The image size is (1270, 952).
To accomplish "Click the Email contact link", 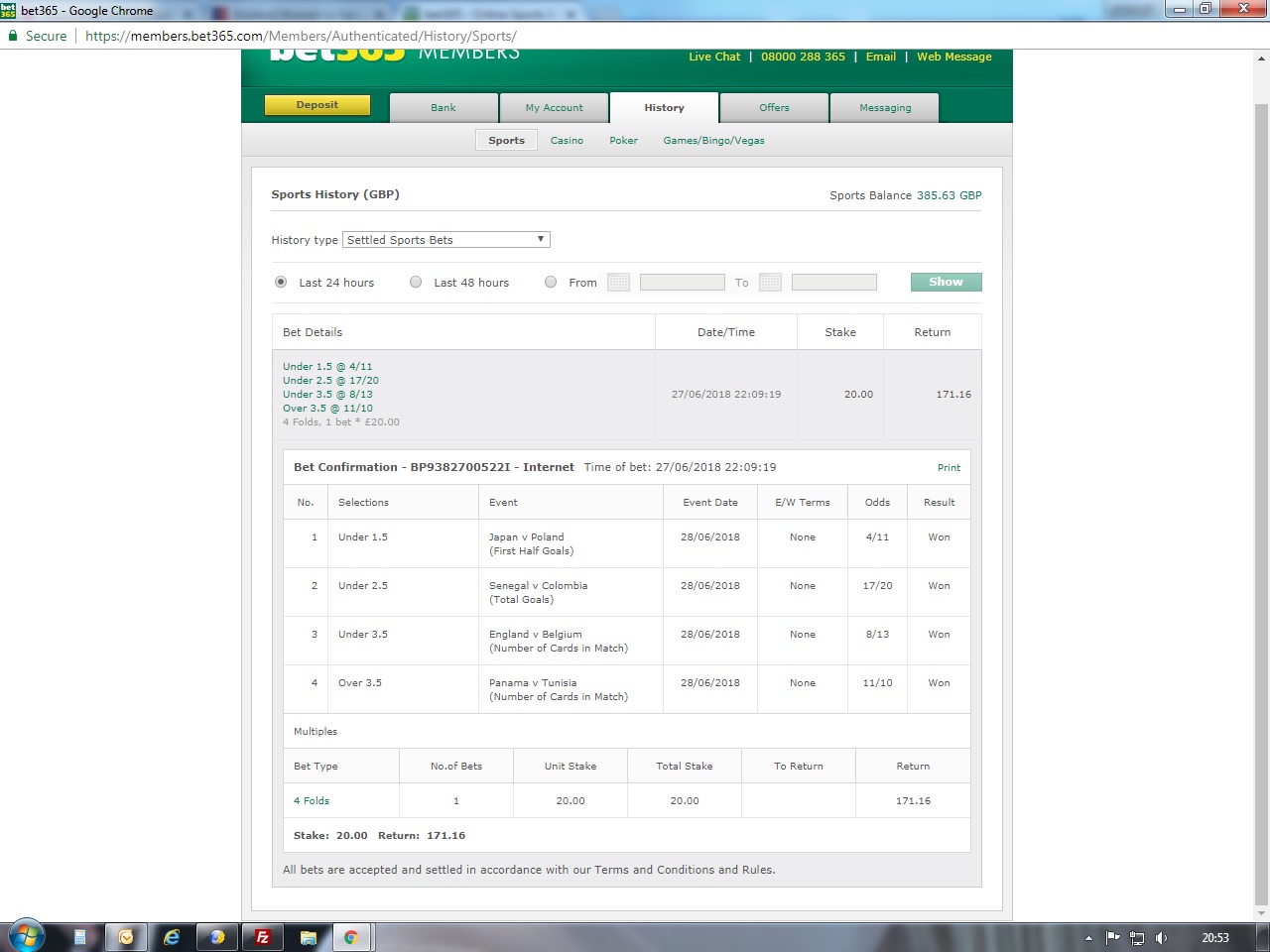I will (x=880, y=57).
